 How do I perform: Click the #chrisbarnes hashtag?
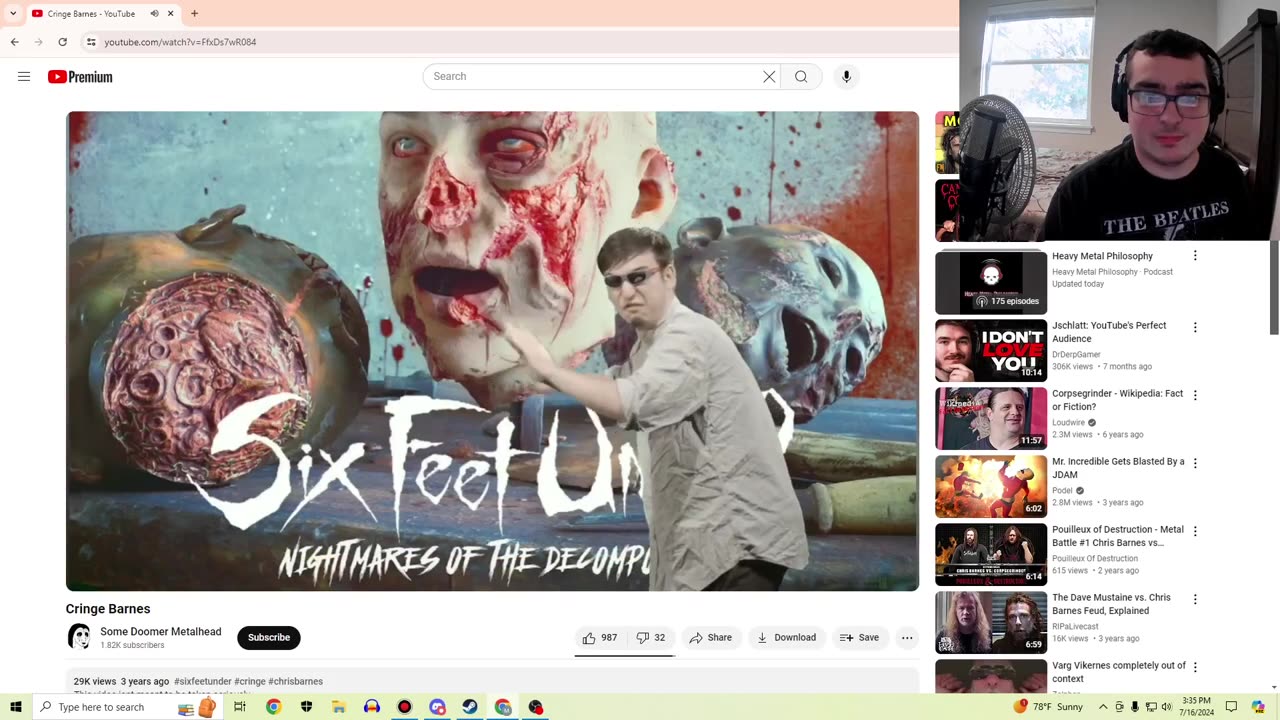click(x=296, y=682)
